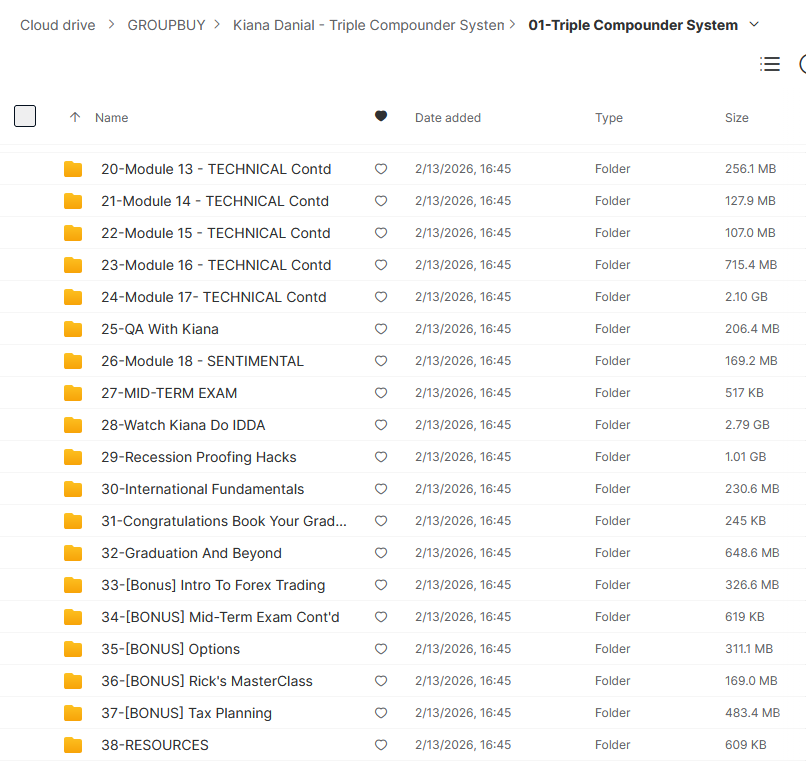The height and width of the screenshot is (766, 806).
Task: Toggle favorite on 37-[BONUS] Tax Planning
Action: tap(381, 714)
